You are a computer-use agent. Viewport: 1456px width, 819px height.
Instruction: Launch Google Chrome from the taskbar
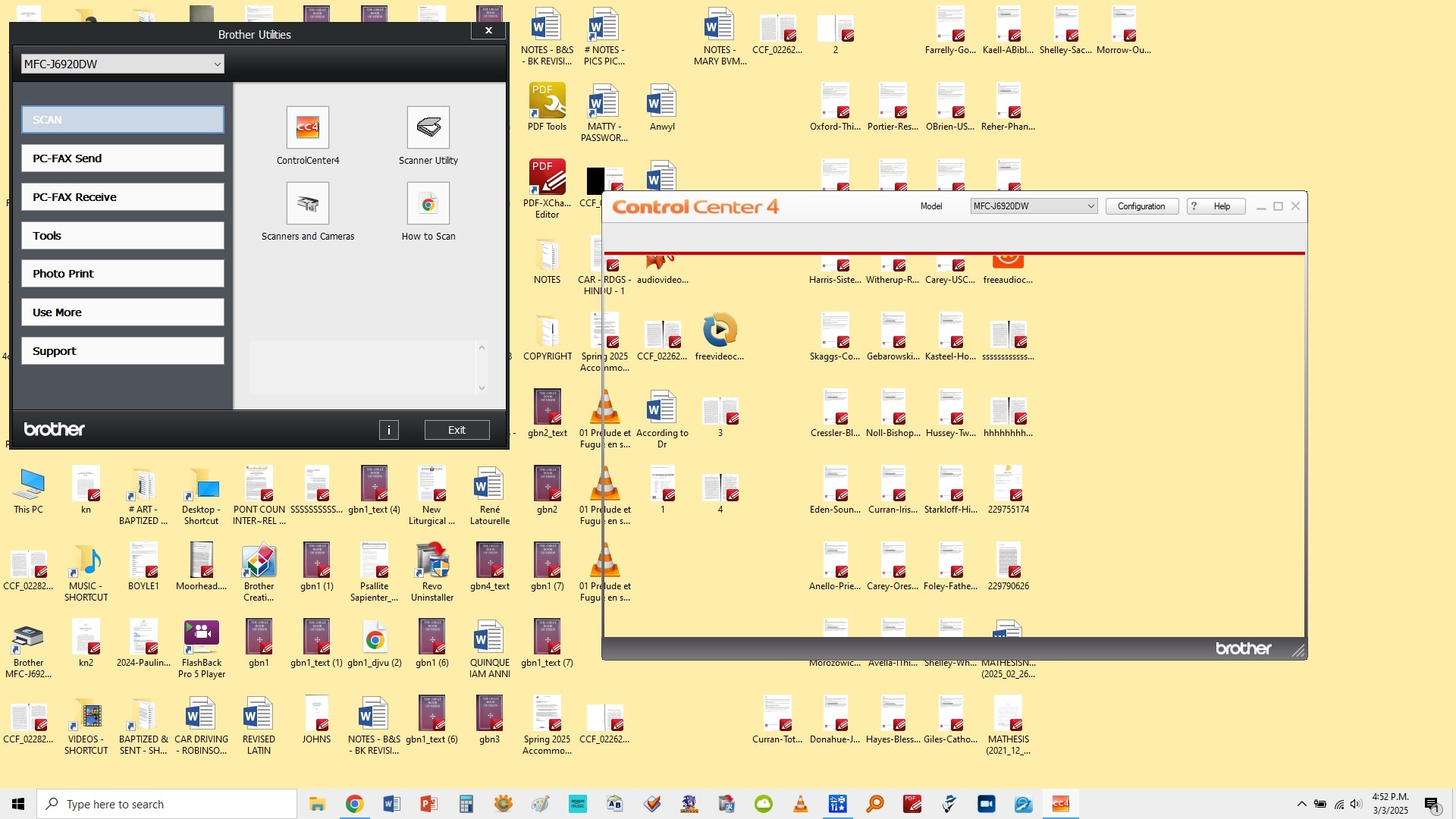coord(354,804)
